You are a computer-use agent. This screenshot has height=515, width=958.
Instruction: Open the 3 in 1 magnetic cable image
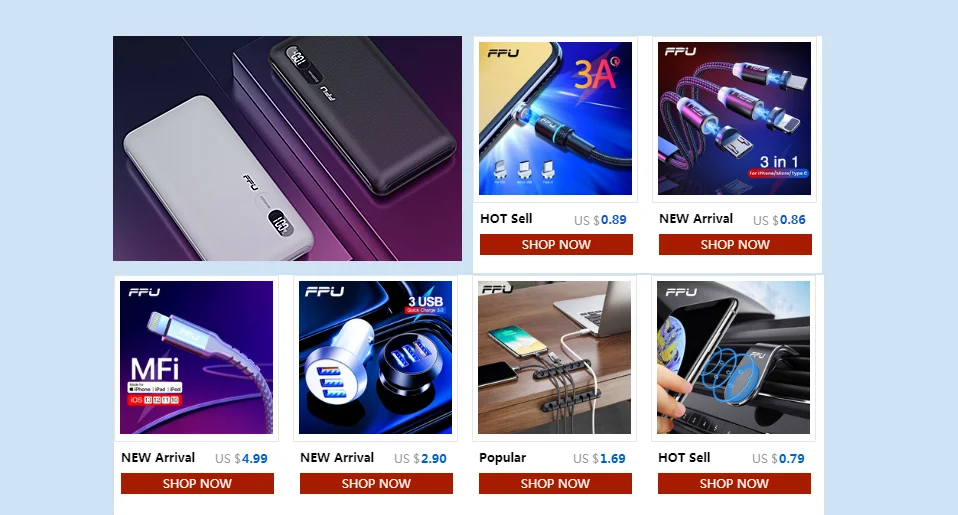(x=734, y=119)
